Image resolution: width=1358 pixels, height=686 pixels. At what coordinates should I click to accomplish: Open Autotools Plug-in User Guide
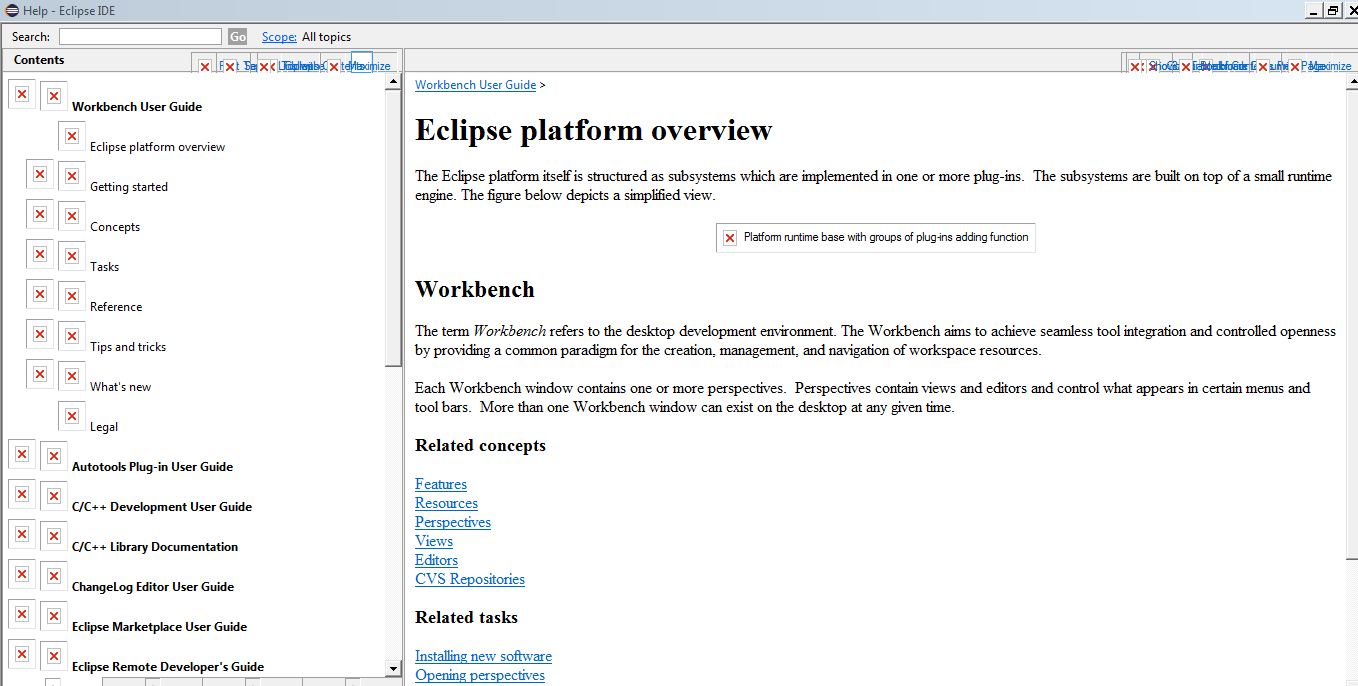pyautogui.click(x=152, y=467)
